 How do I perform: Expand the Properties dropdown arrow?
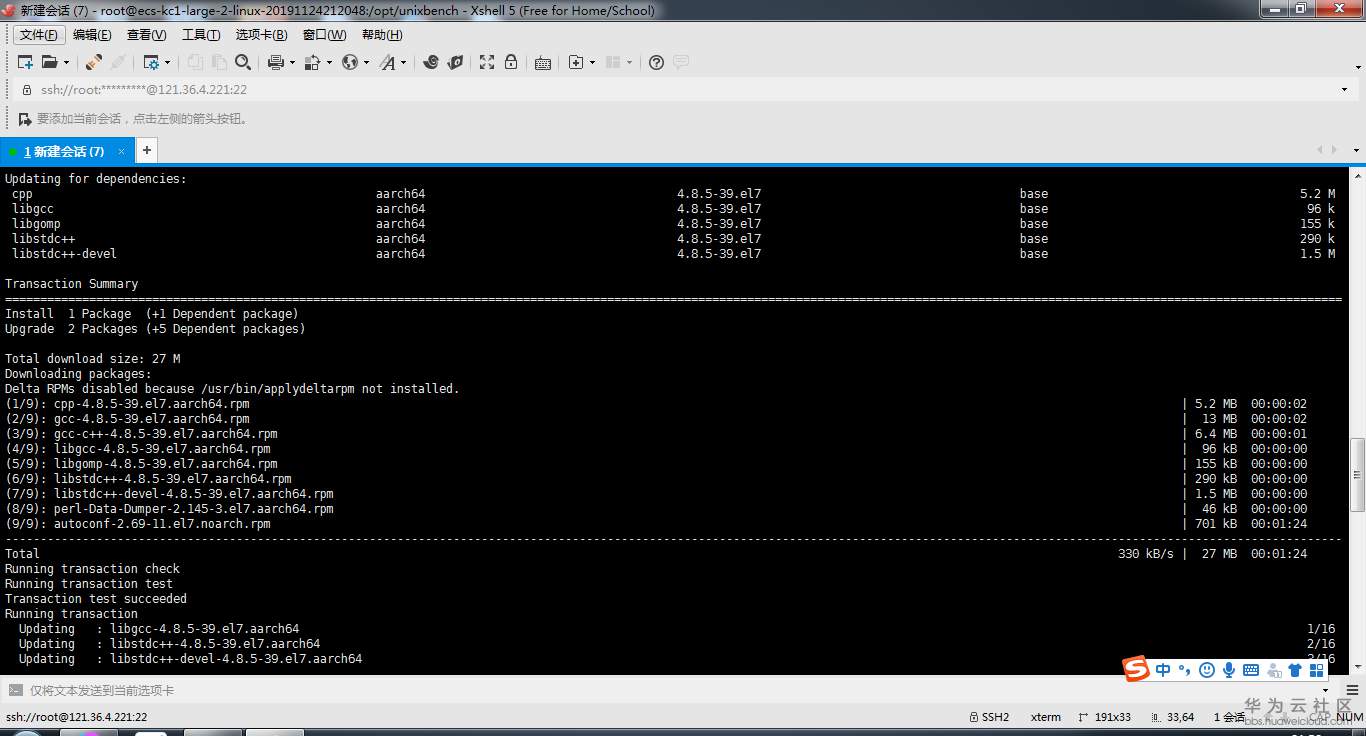click(167, 62)
